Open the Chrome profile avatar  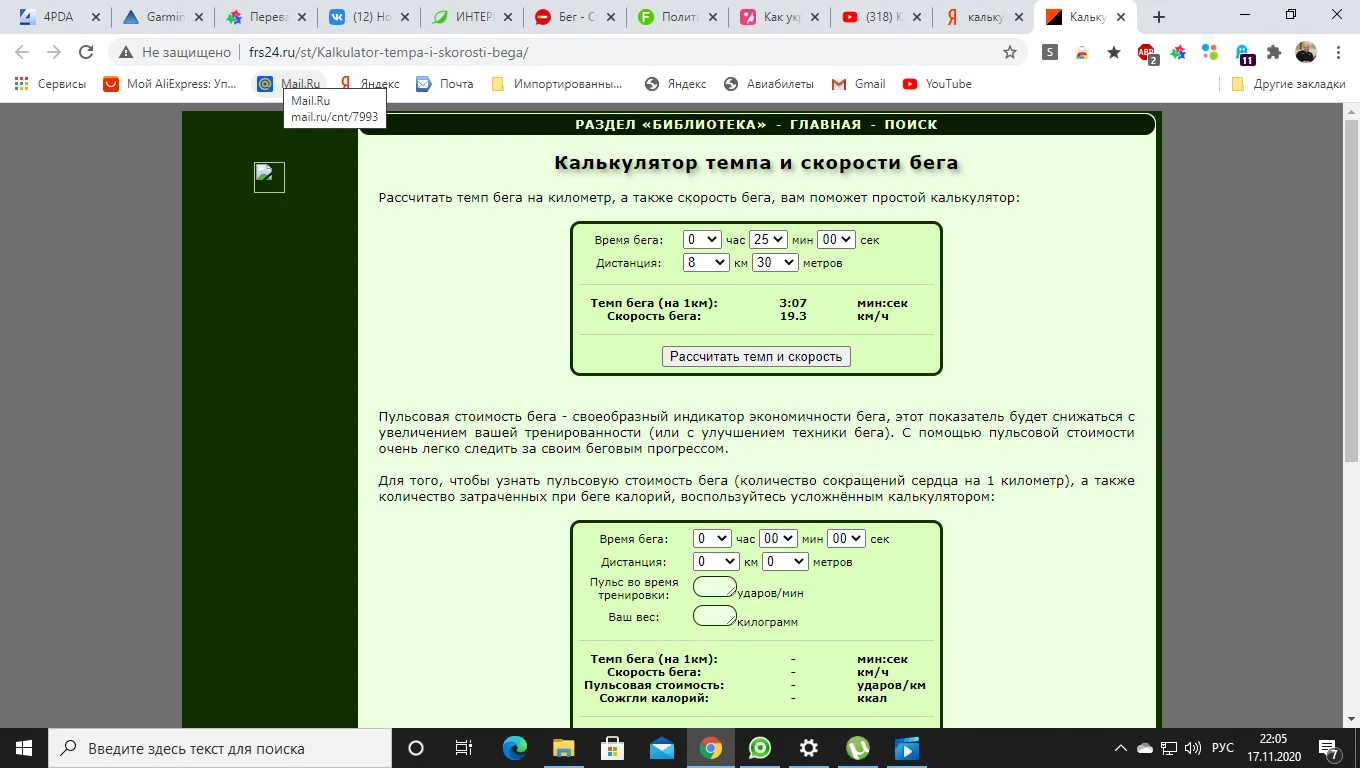coord(1306,53)
